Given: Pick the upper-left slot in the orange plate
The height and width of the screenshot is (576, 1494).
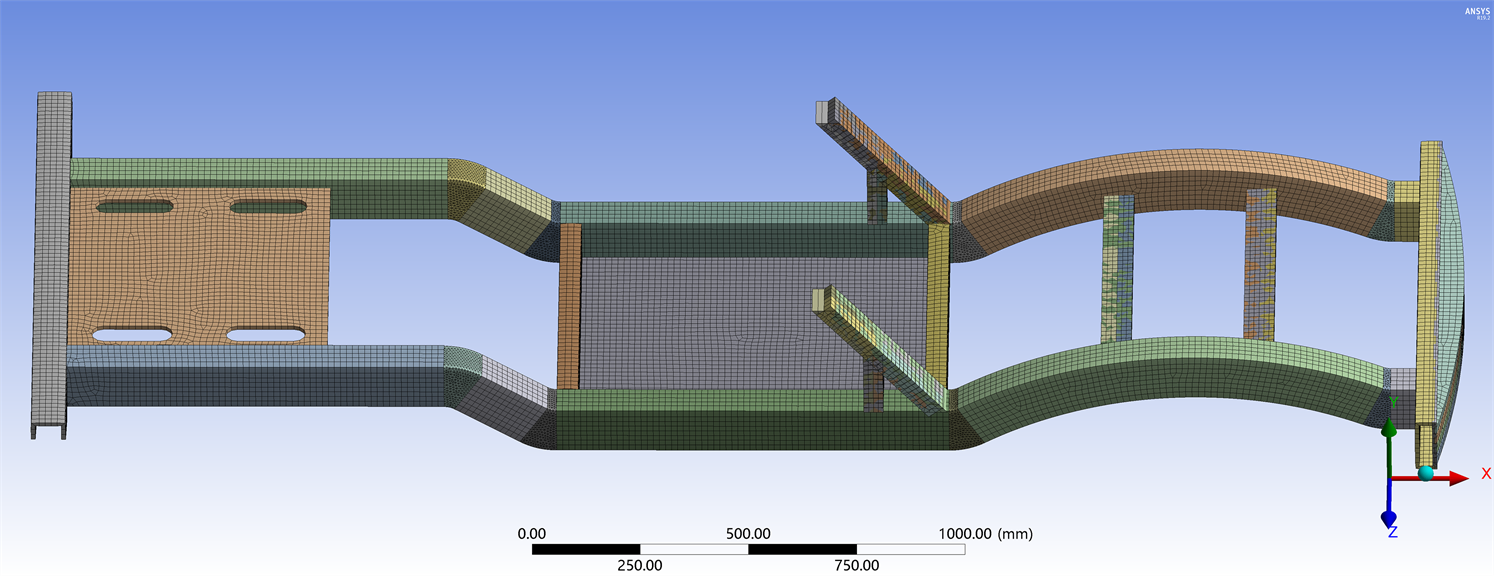Looking at the screenshot, I should tap(134, 208).
